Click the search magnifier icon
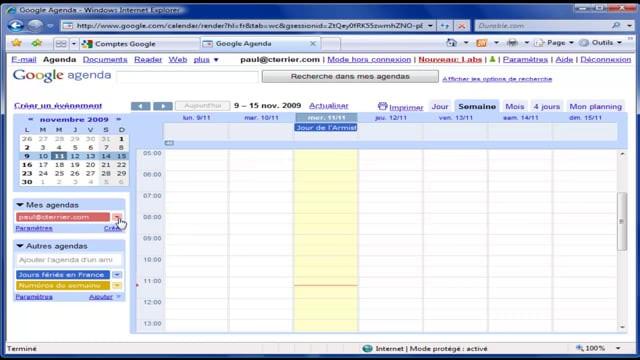This screenshot has height=360, width=640. [x=616, y=25]
